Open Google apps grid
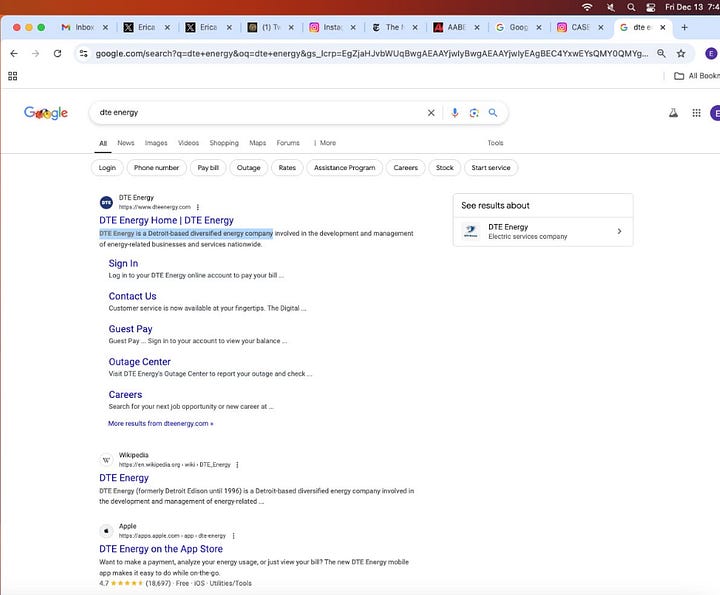Viewport: 720px width, 595px height. 696,113
